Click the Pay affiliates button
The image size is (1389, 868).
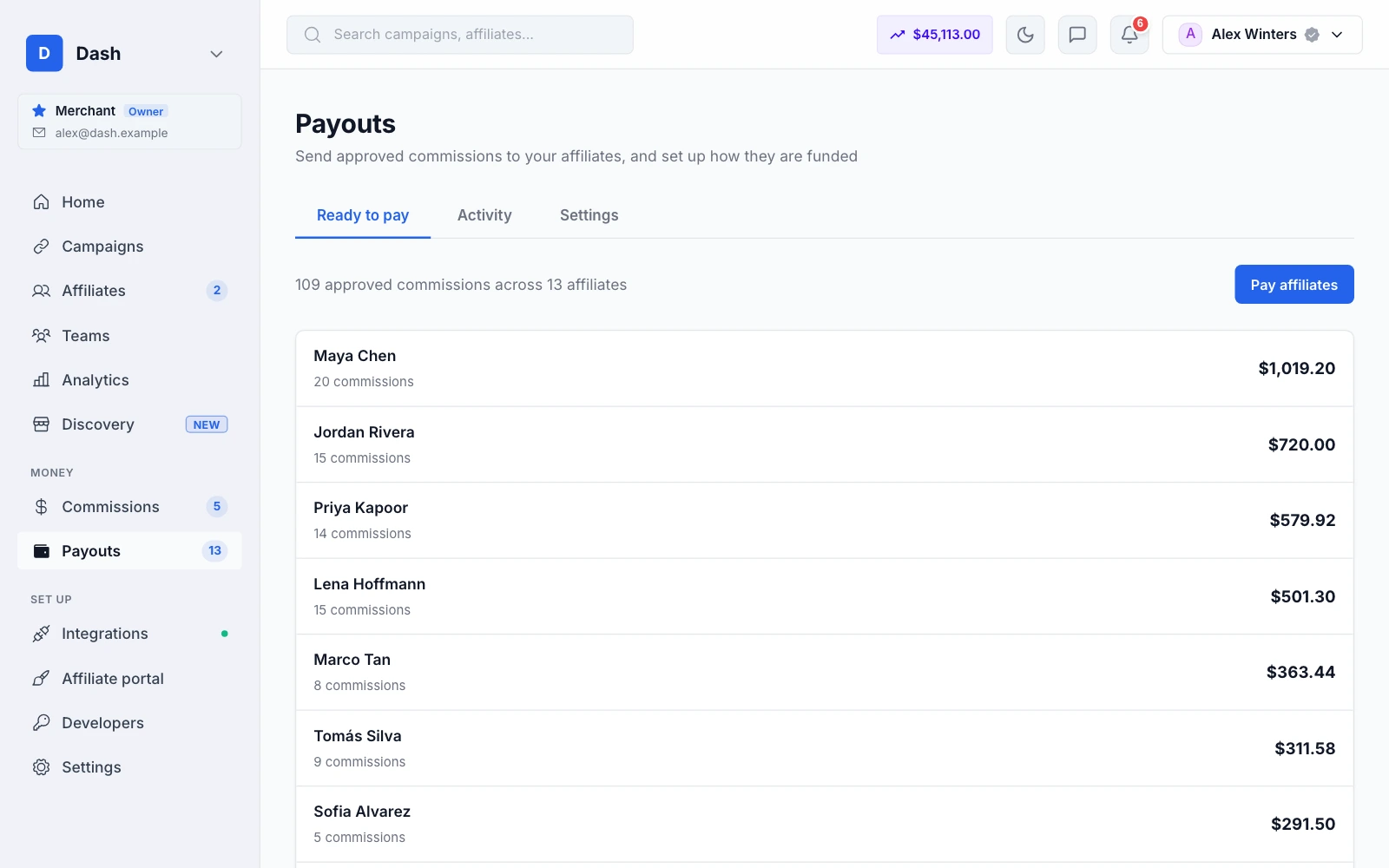[x=1294, y=285]
